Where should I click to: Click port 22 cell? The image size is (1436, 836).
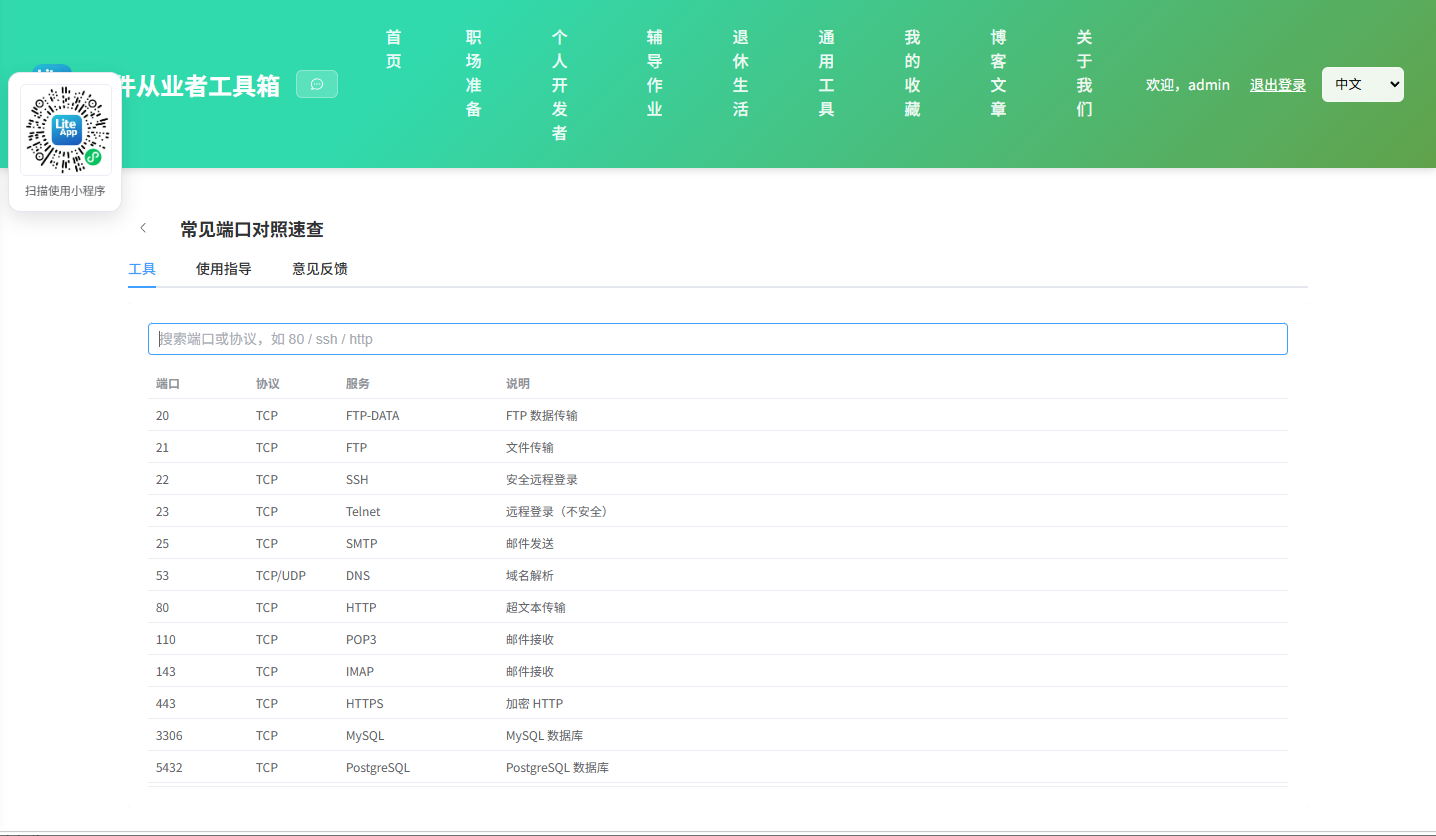pos(163,480)
